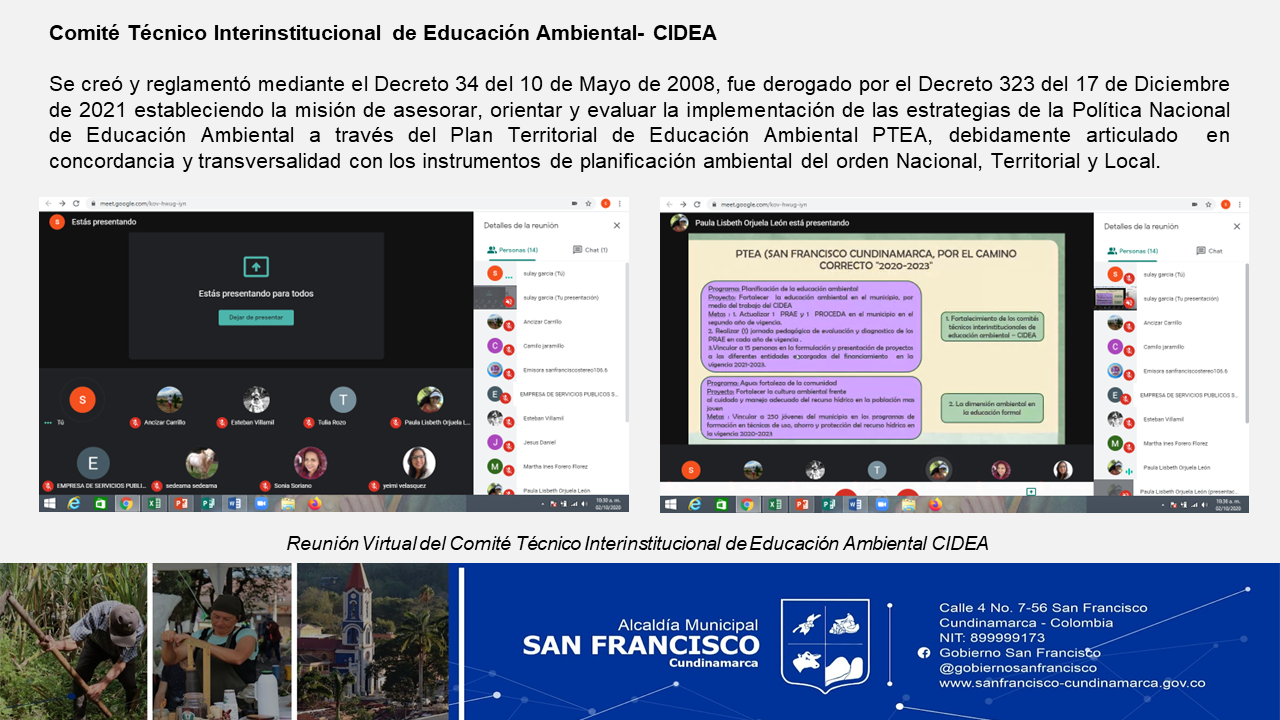The height and width of the screenshot is (720, 1280).
Task: Click the Facebook icon beside 'Gobierno San Francisco'
Action: pos(924,653)
